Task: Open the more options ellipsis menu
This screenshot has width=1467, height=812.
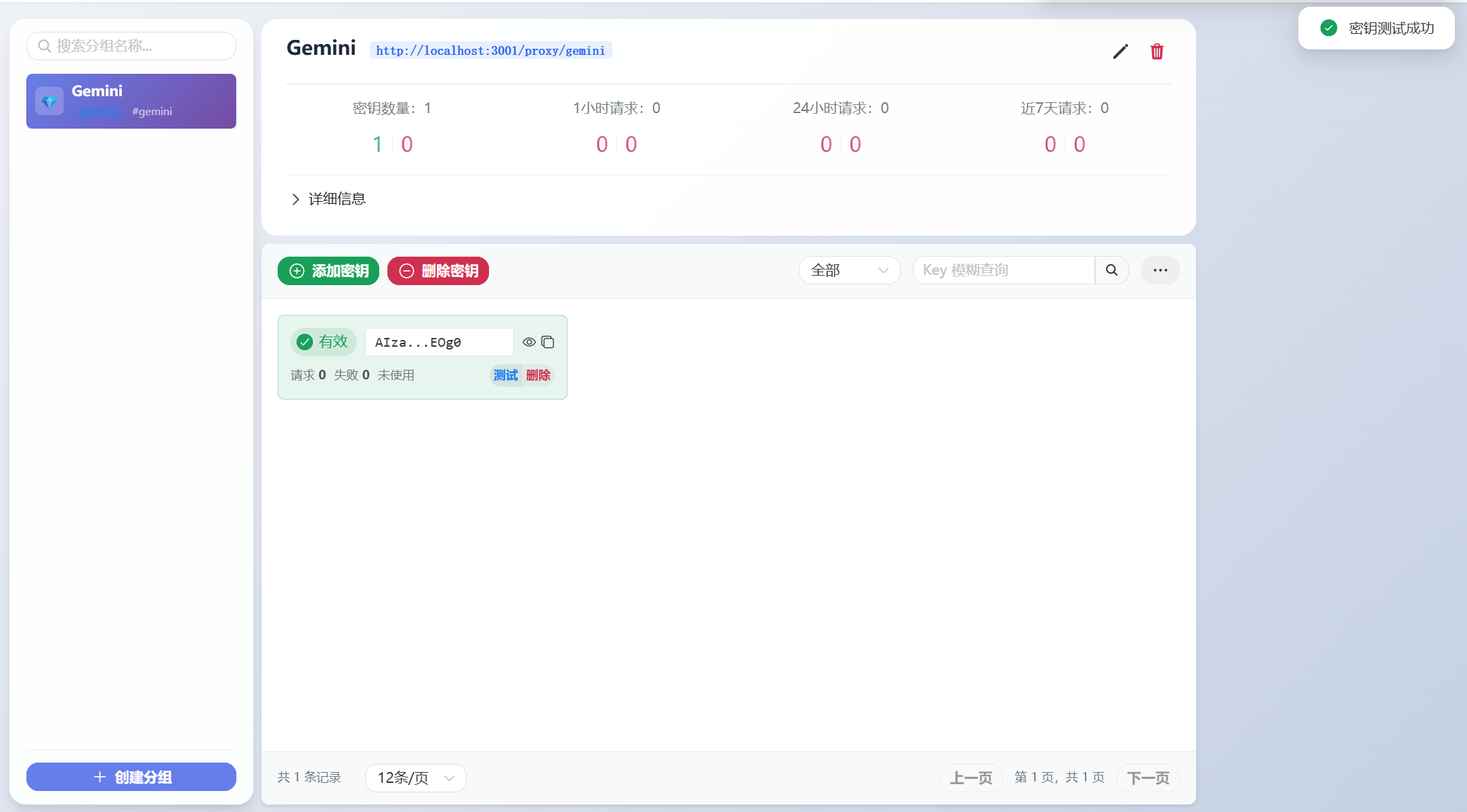Action: click(1160, 270)
